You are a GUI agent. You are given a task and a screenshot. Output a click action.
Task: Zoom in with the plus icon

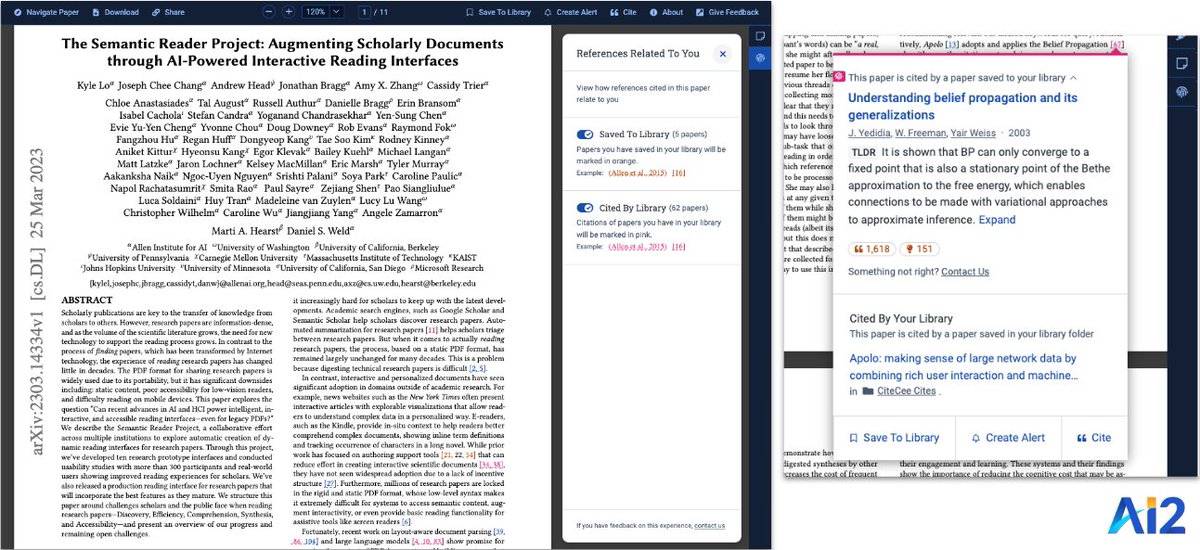[288, 12]
